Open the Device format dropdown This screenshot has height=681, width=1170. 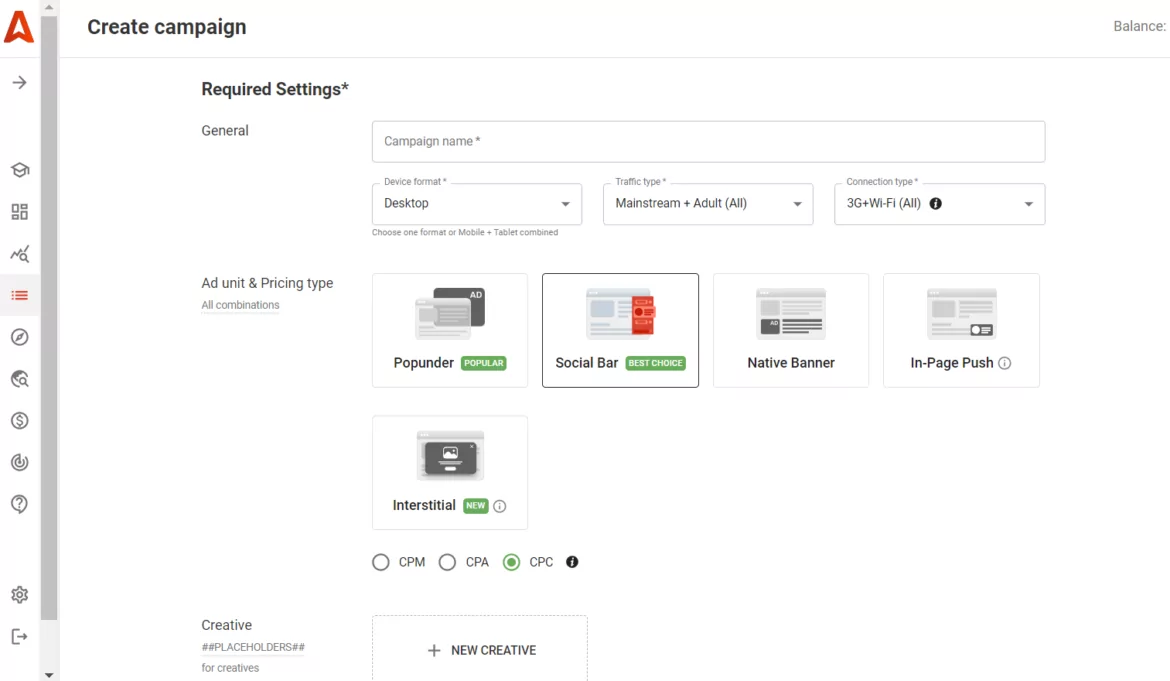tap(476, 204)
